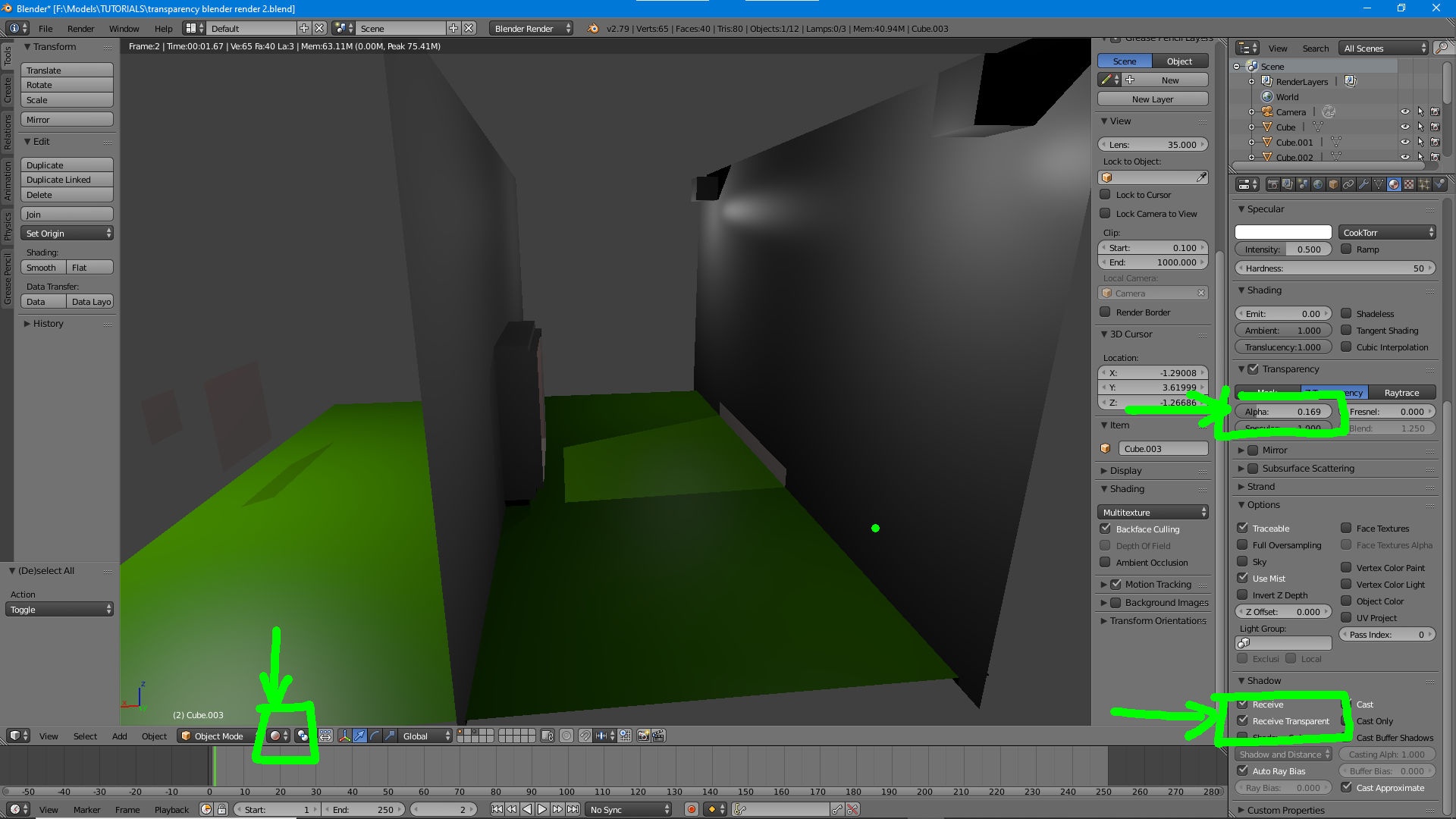Toggle Cube visibility eye in outliner

click(1404, 127)
